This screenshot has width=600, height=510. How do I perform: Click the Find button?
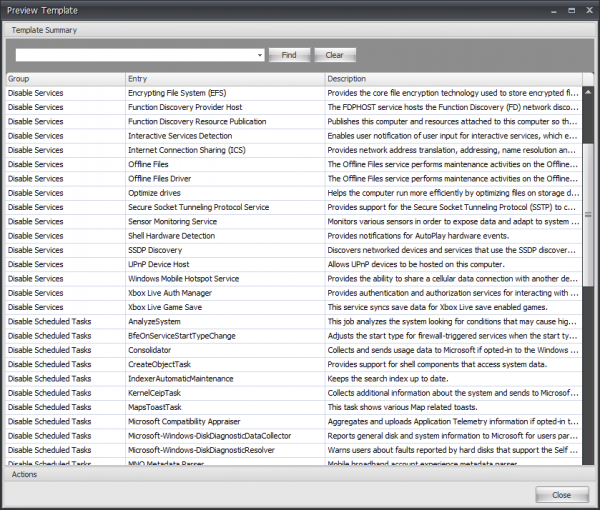click(x=289, y=55)
